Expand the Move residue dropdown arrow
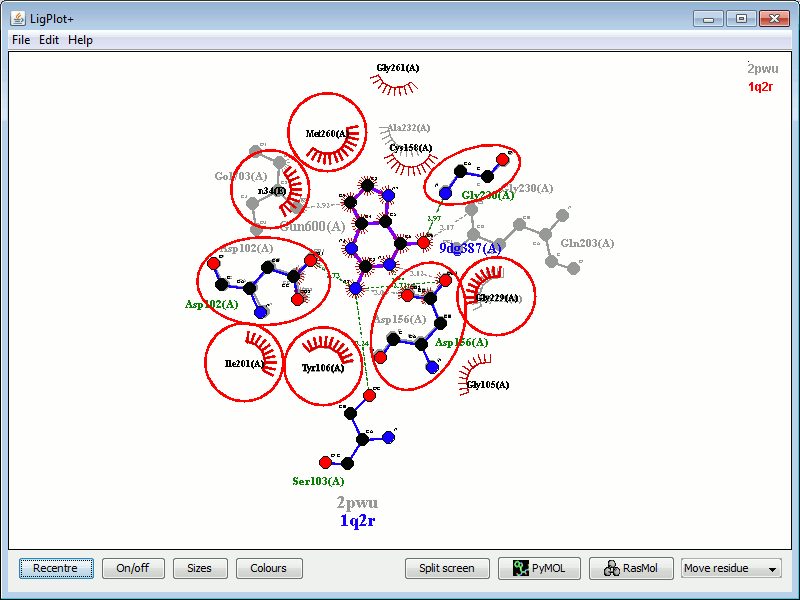Viewport: 800px width, 600px height. (x=773, y=569)
